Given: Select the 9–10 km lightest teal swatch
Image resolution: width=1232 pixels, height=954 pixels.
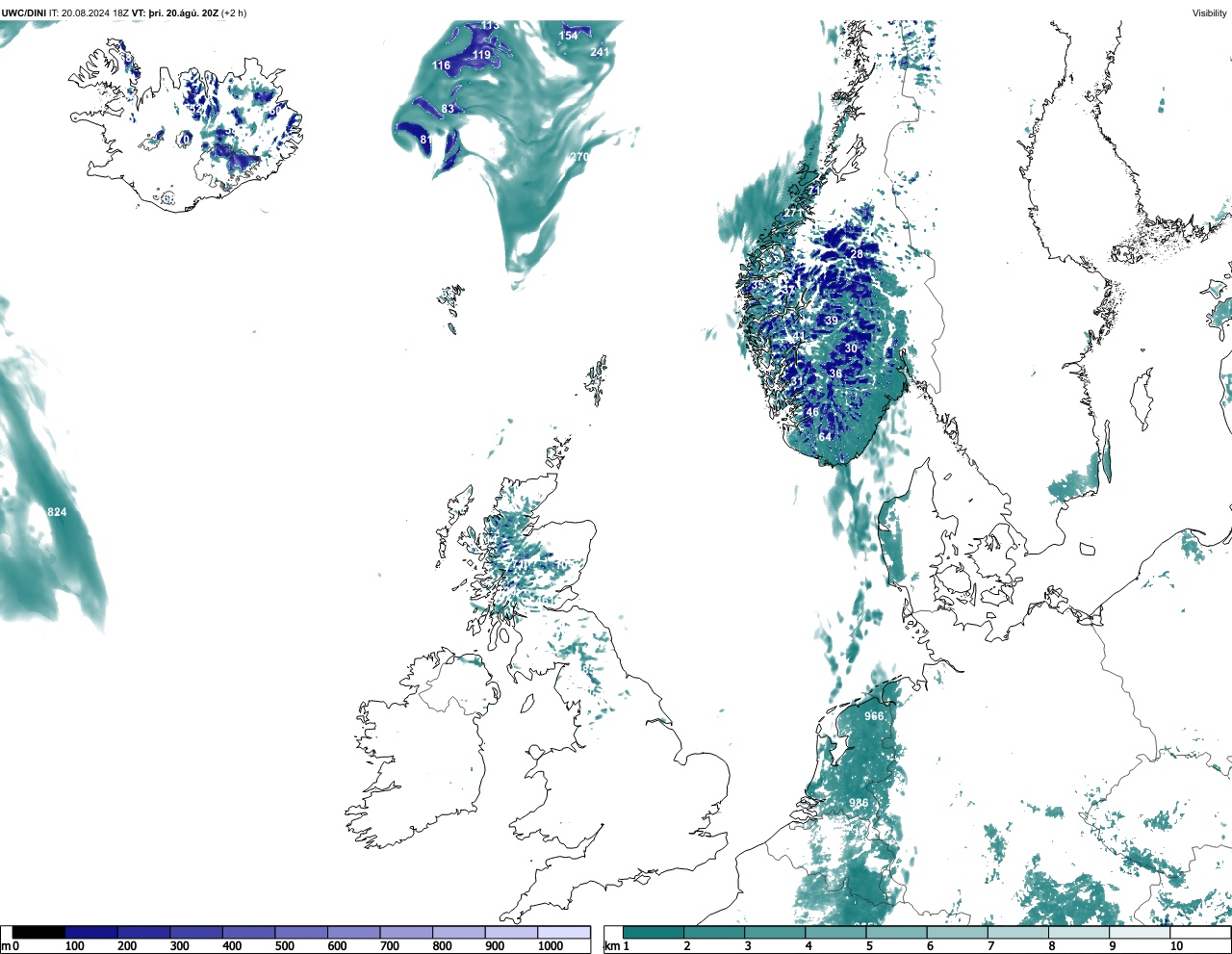Looking at the screenshot, I should tap(1139, 932).
